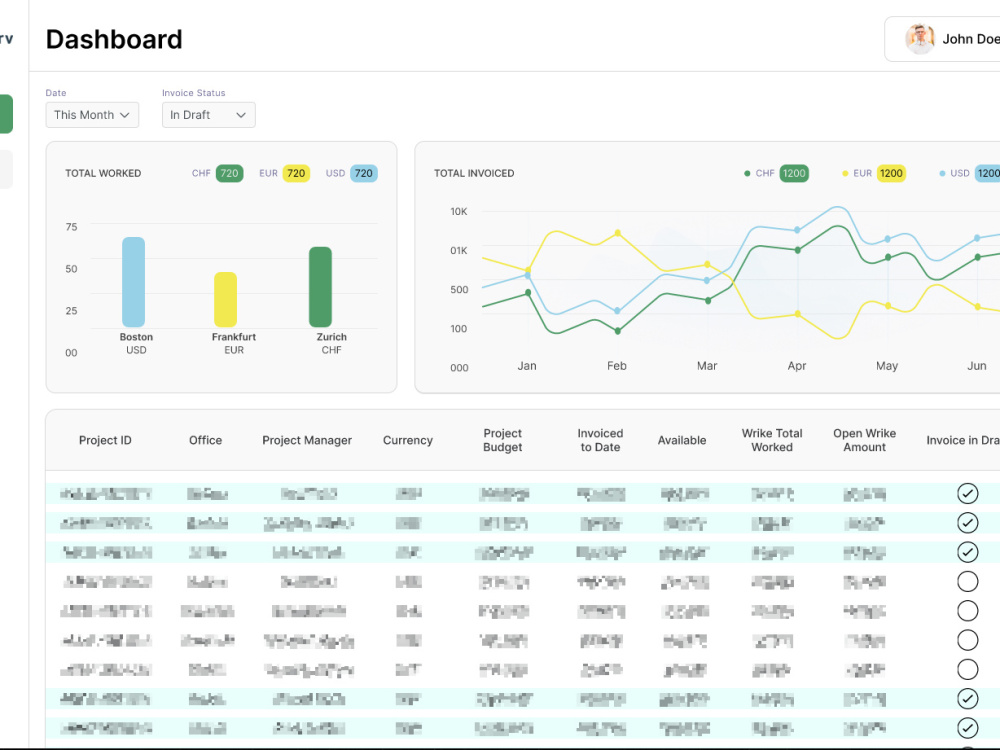The image size is (1000, 750).
Task: Click John Doe's profile avatar
Action: (x=920, y=39)
